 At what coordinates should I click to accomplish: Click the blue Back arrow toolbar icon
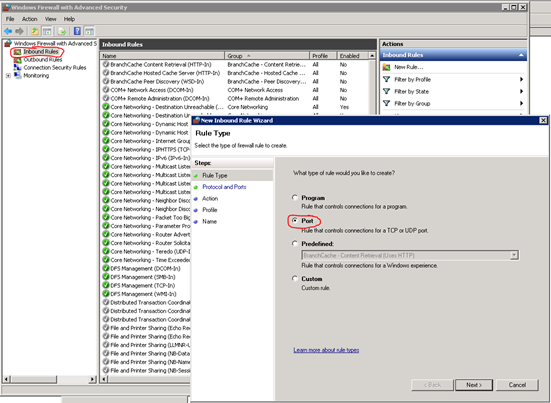[x=8, y=31]
